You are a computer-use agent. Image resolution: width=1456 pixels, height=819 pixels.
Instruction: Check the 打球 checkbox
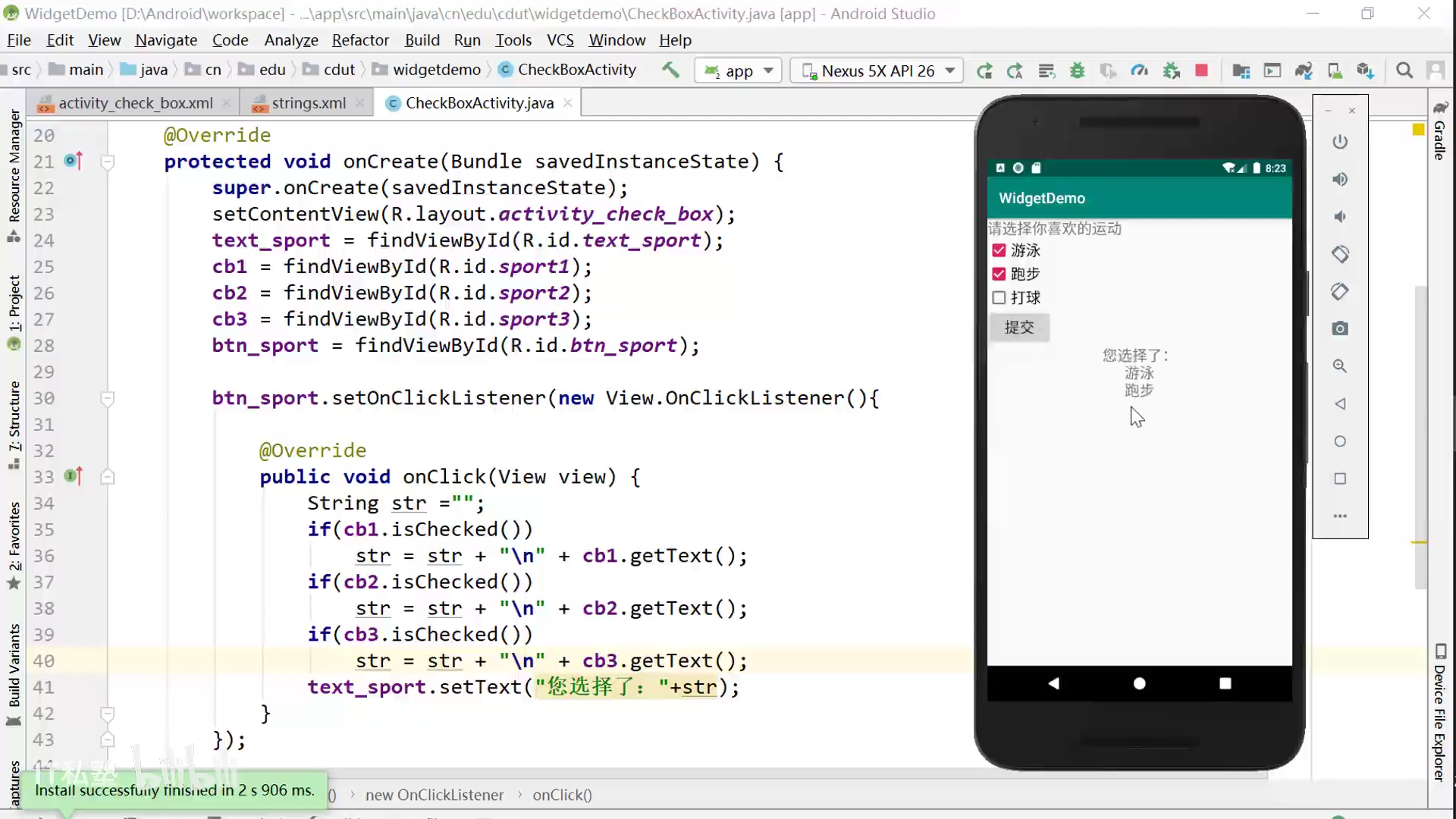click(x=999, y=297)
